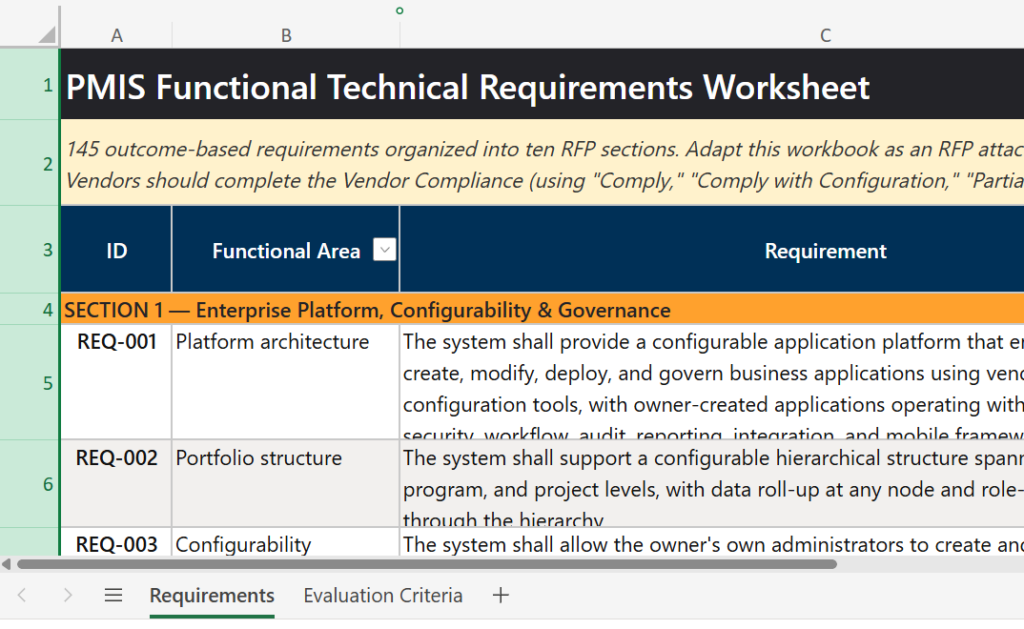The image size is (1024, 629).
Task: Select cell REQ-003
Action: [116, 542]
